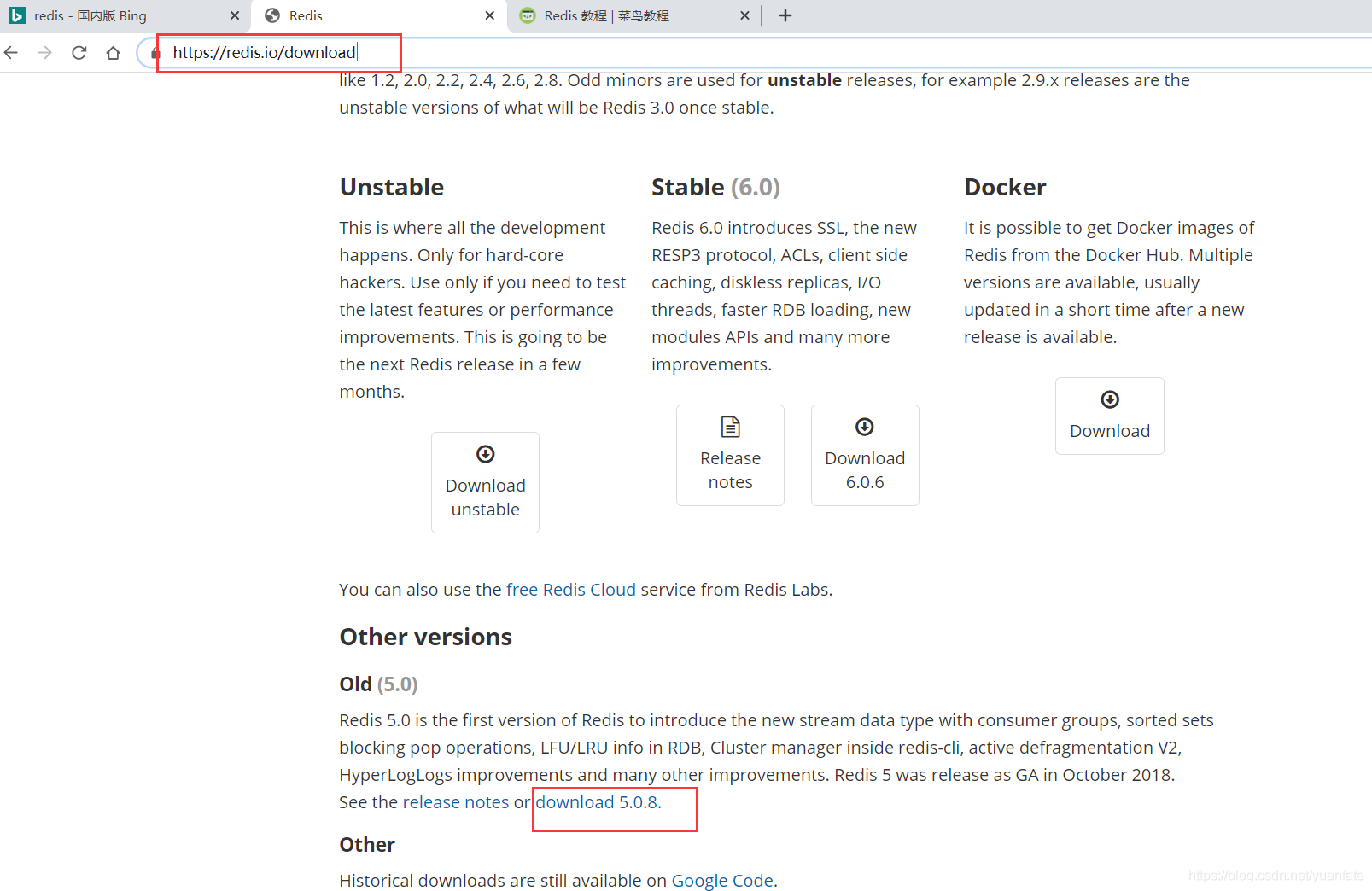Click the browser Back arrow
The image size is (1372, 891).
click(11, 53)
